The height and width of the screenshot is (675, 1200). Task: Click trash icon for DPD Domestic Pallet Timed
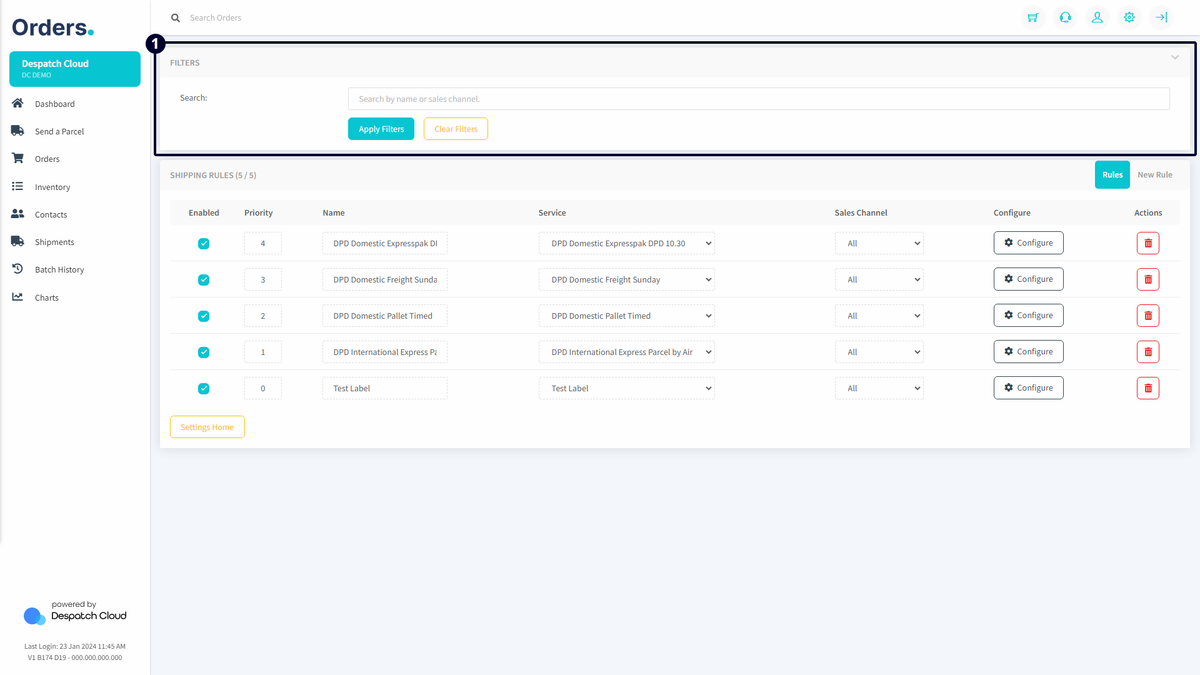pyautogui.click(x=1148, y=316)
